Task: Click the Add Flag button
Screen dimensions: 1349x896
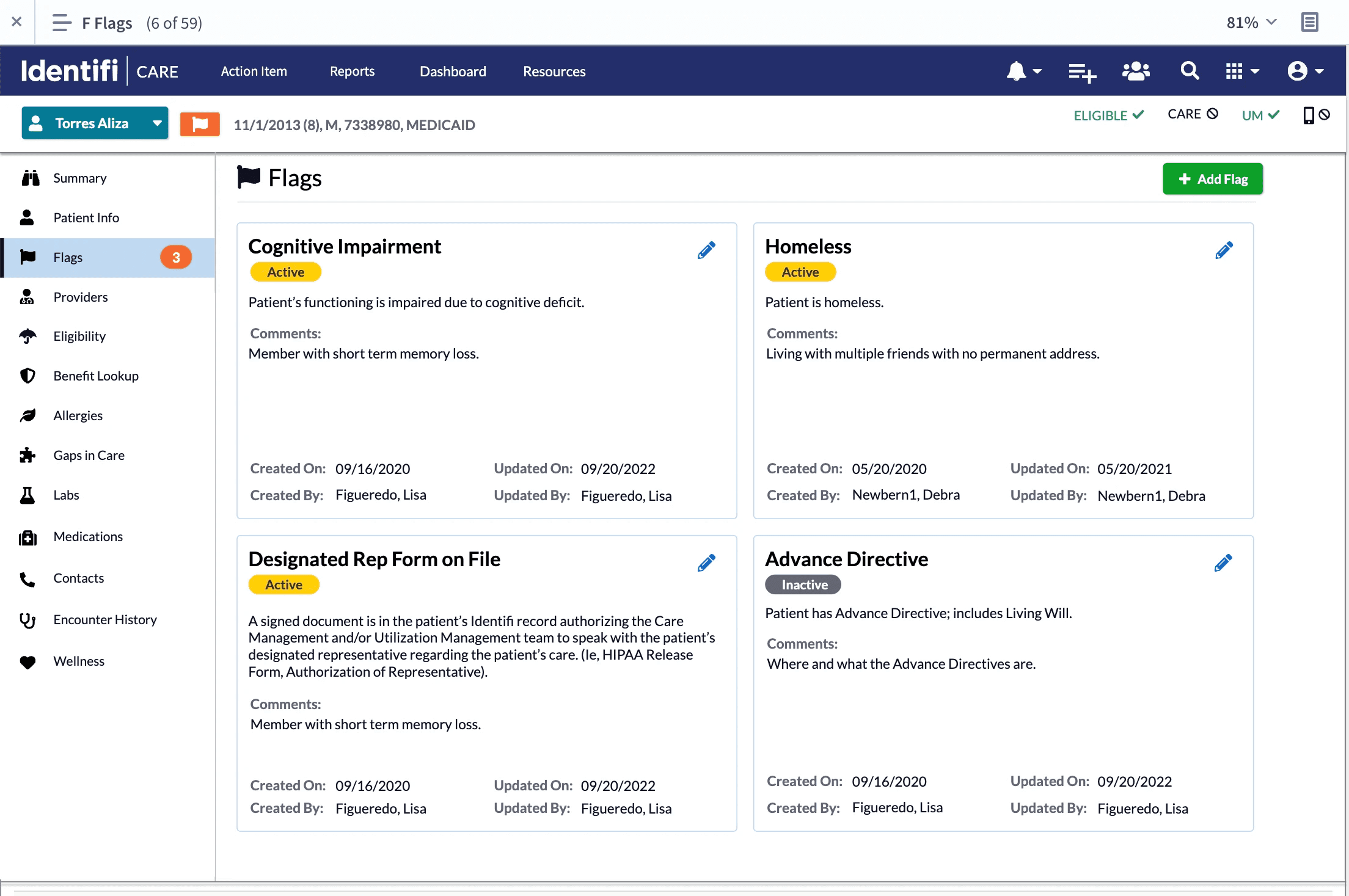Action: point(1212,179)
